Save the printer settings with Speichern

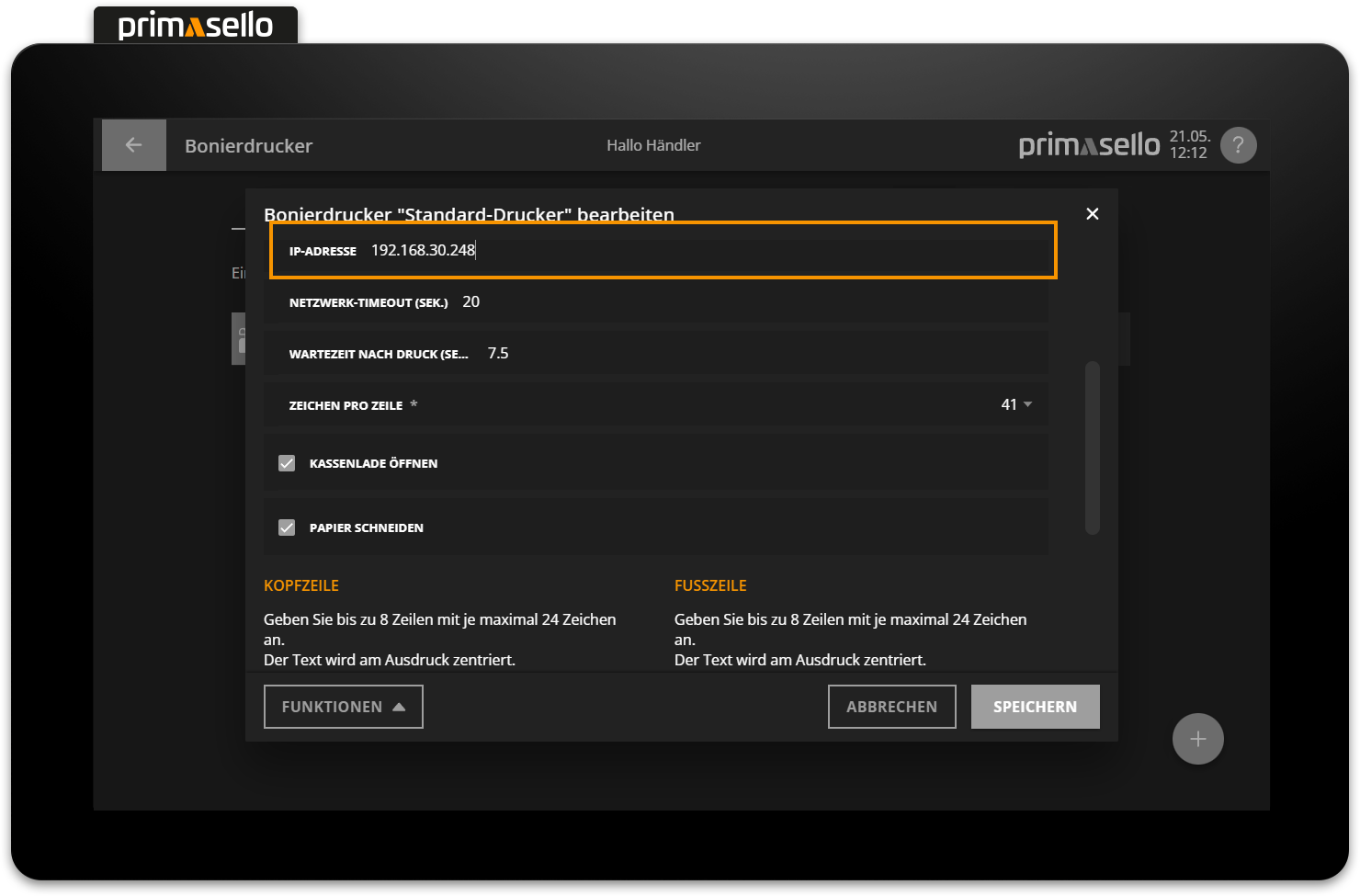[x=1035, y=707]
